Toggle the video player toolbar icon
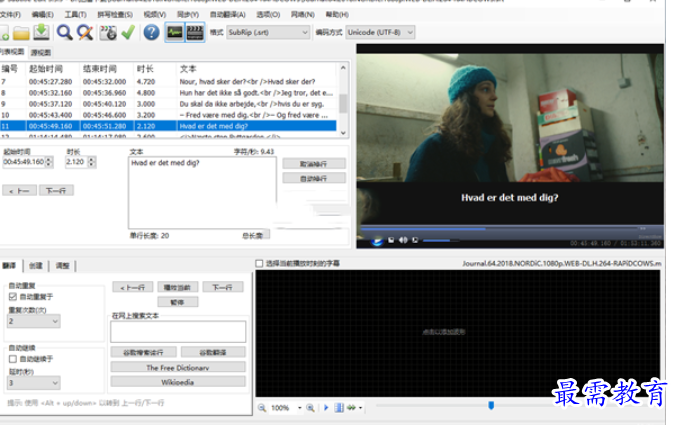676x425 pixels. point(194,32)
